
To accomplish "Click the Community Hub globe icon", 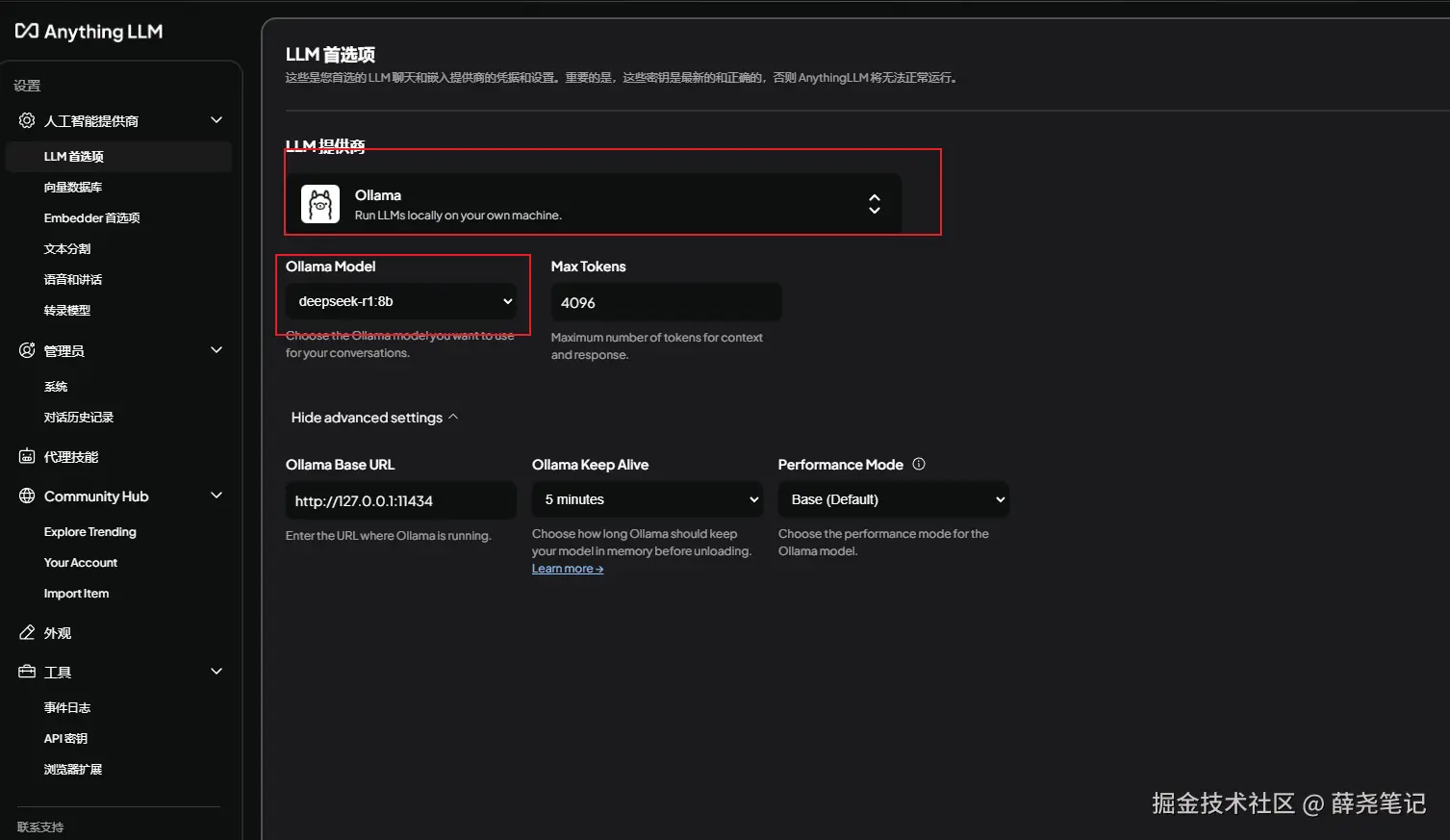I will coord(27,496).
